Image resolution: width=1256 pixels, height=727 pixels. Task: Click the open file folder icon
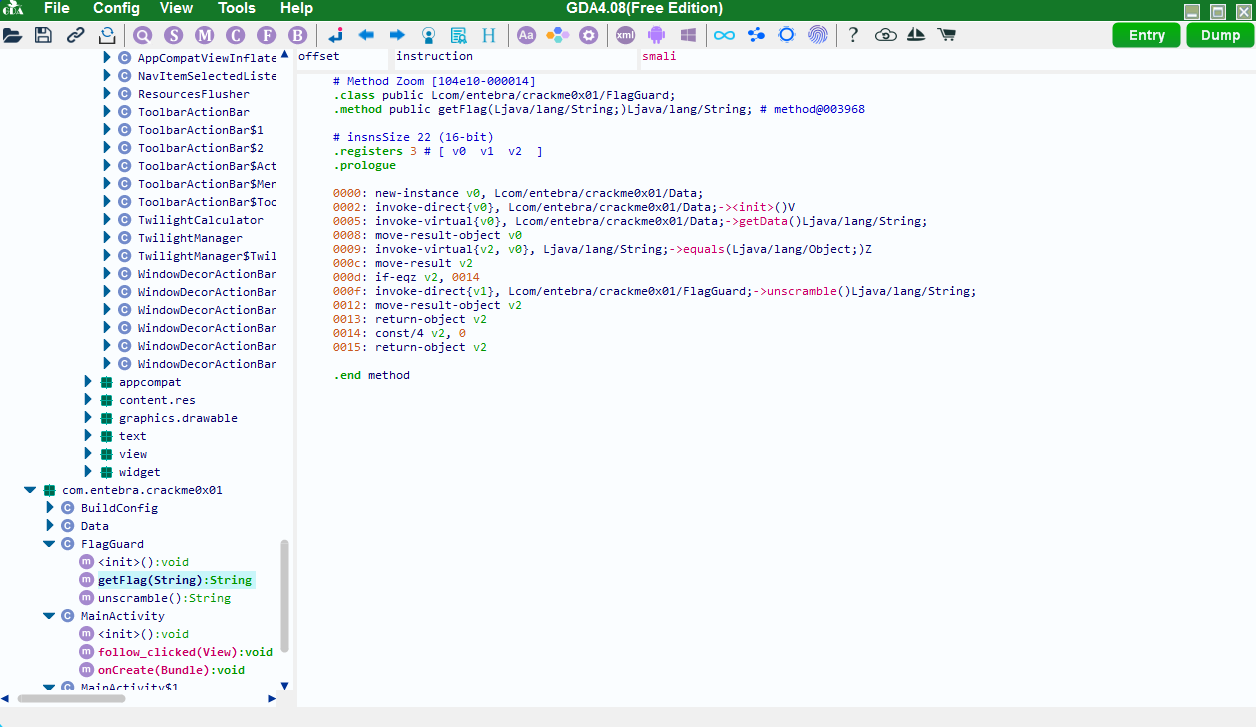(x=13, y=35)
